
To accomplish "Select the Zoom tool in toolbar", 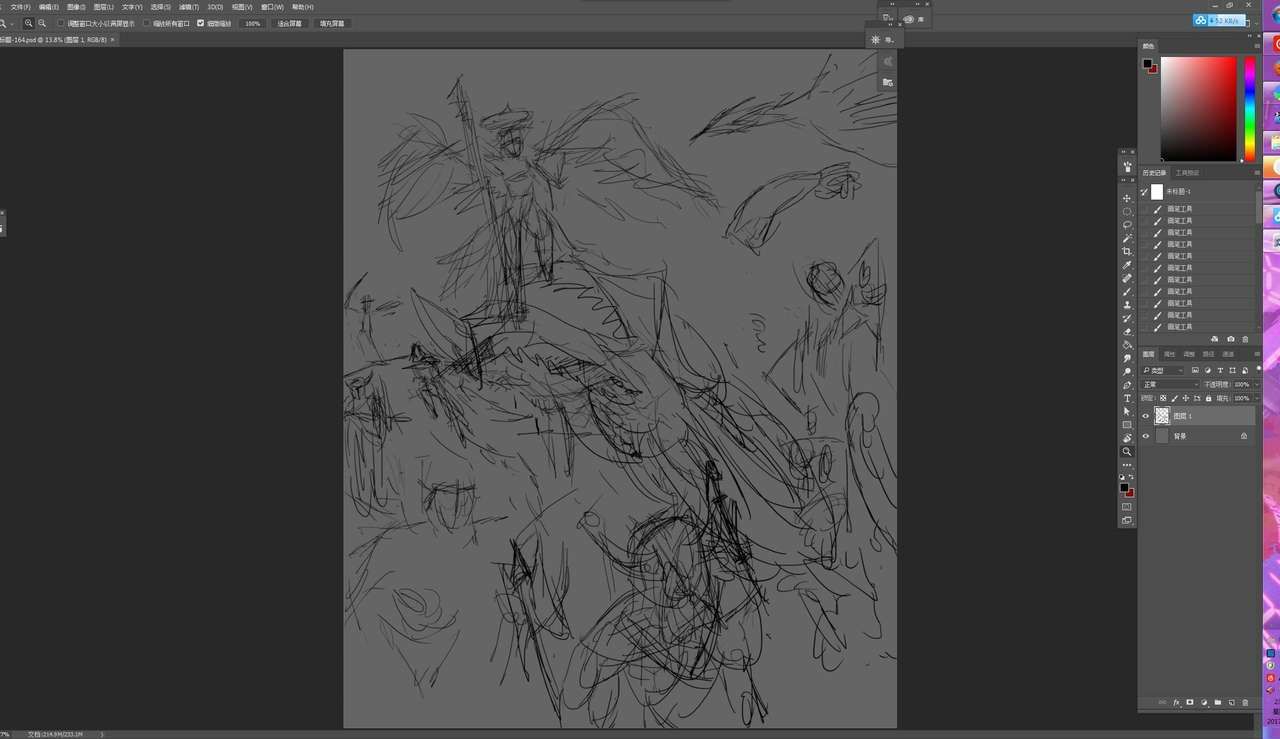I will (x=1127, y=452).
